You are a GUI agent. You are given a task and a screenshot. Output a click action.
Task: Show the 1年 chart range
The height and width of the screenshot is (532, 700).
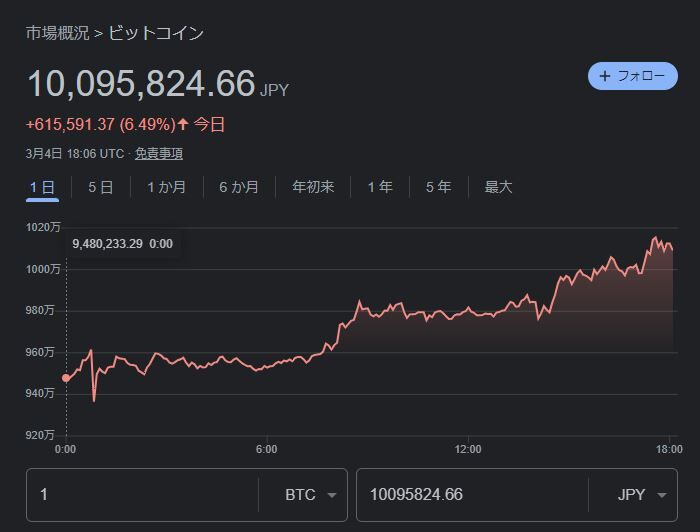click(380, 187)
